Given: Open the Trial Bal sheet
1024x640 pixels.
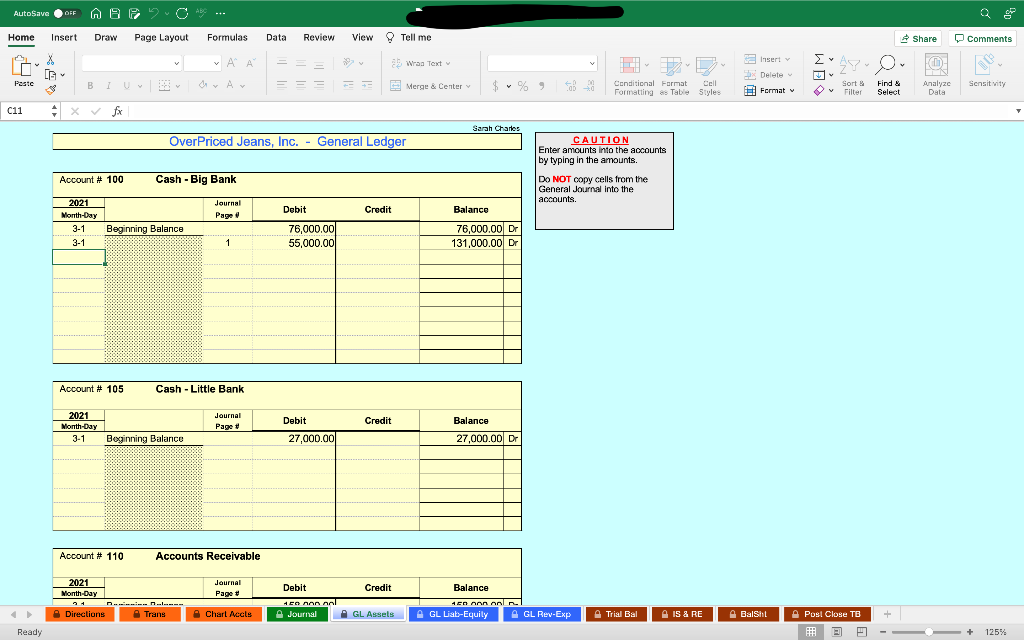Looking at the screenshot, I should tap(616, 613).
